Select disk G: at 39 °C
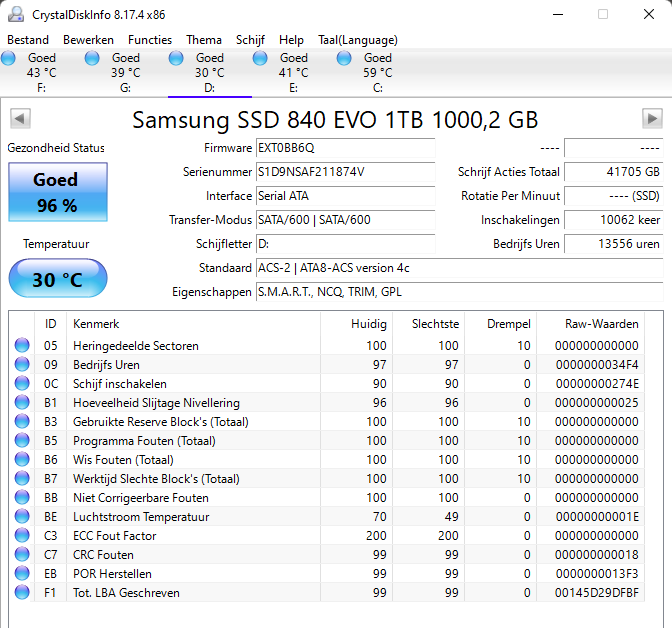 pos(126,72)
